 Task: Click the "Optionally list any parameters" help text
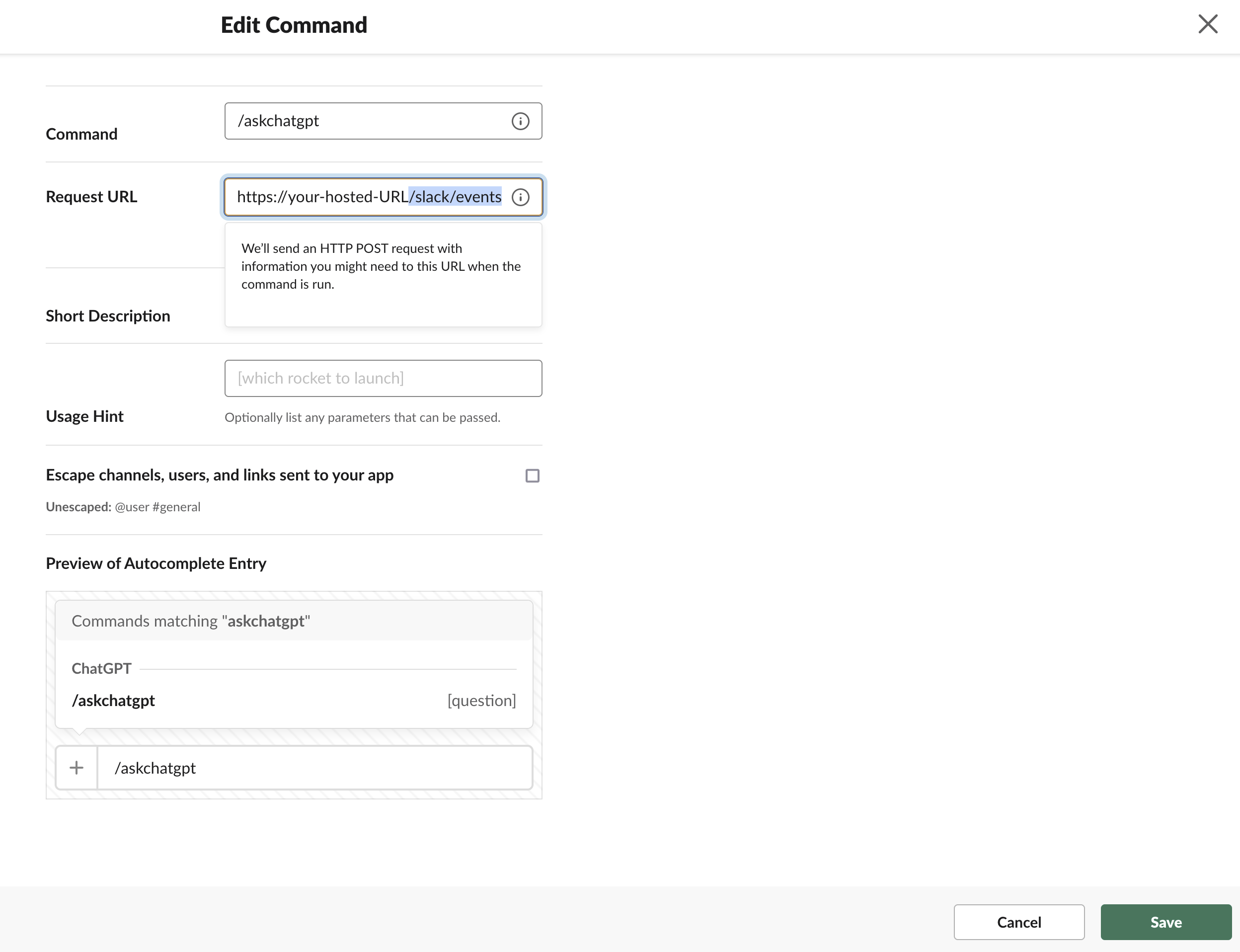362,418
